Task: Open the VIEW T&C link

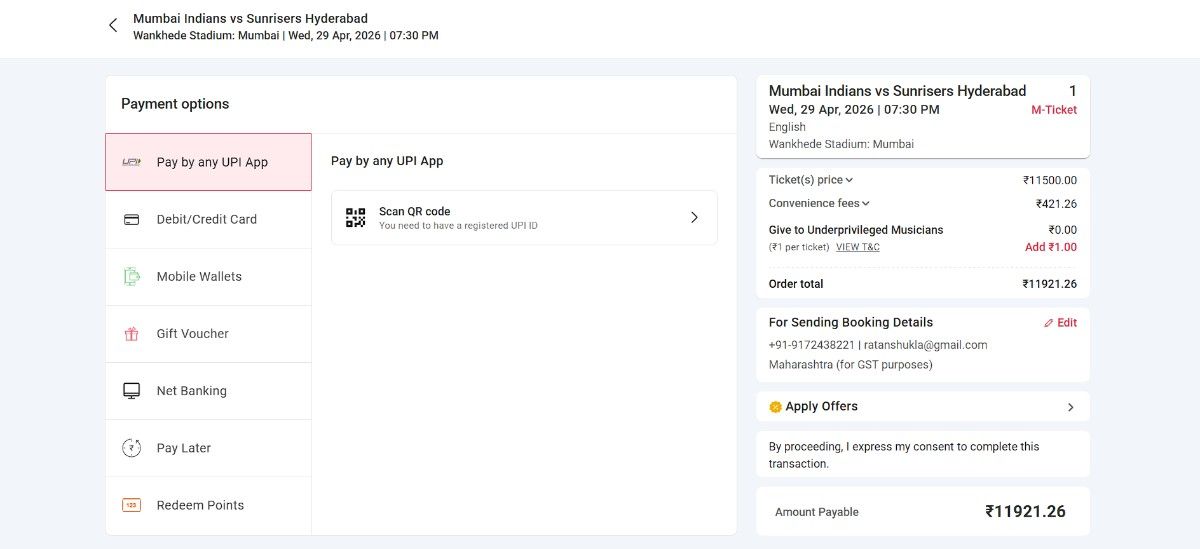Action: coord(858,247)
